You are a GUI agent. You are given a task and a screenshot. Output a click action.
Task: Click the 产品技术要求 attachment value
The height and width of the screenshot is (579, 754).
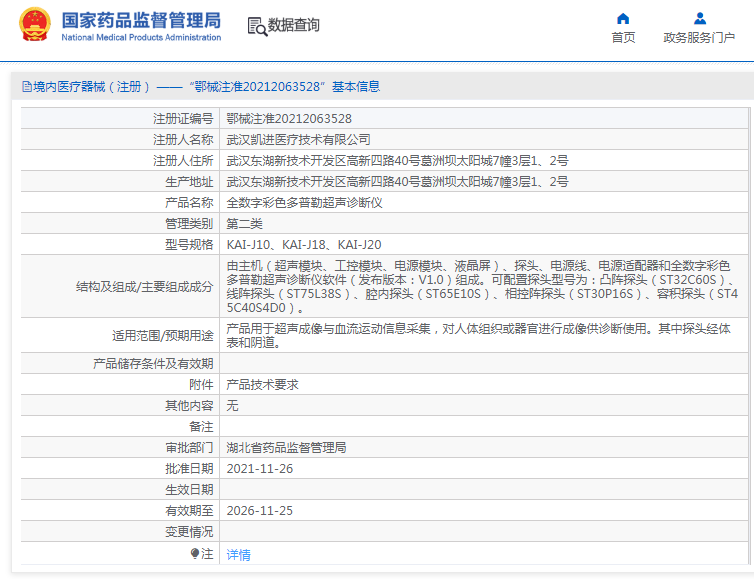(x=262, y=385)
